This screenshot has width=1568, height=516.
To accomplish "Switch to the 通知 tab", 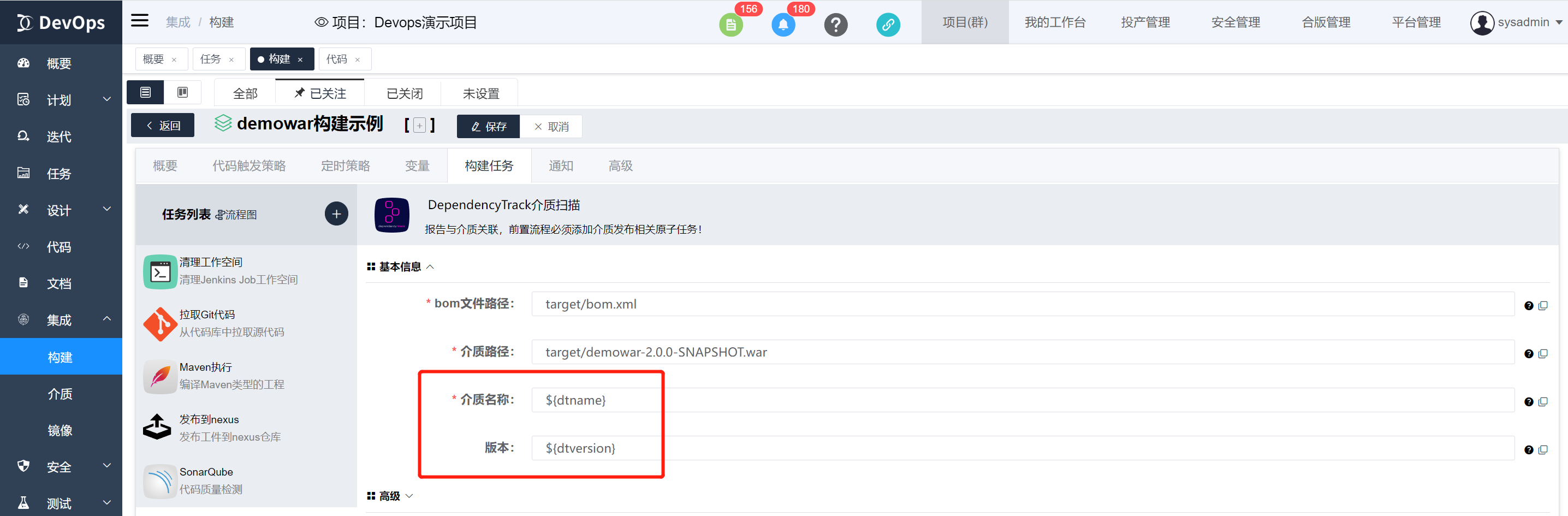I will [x=561, y=165].
